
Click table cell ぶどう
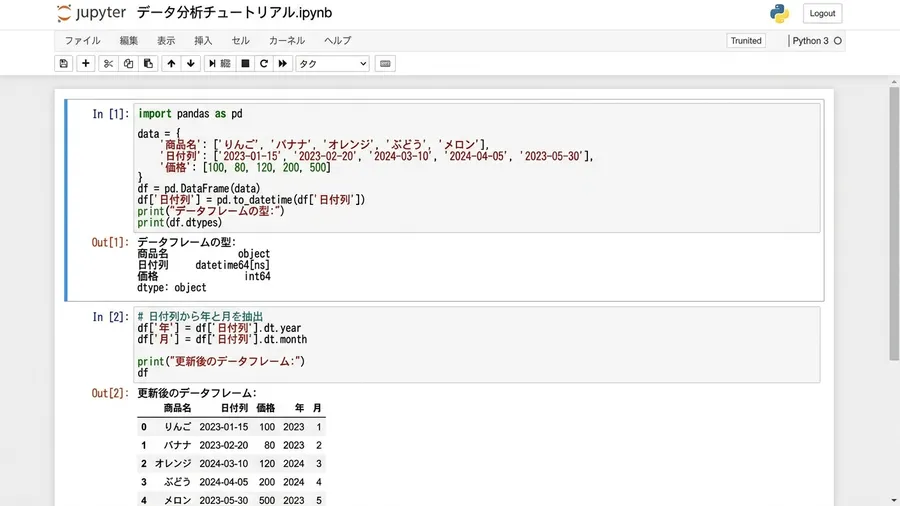pyautogui.click(x=177, y=482)
